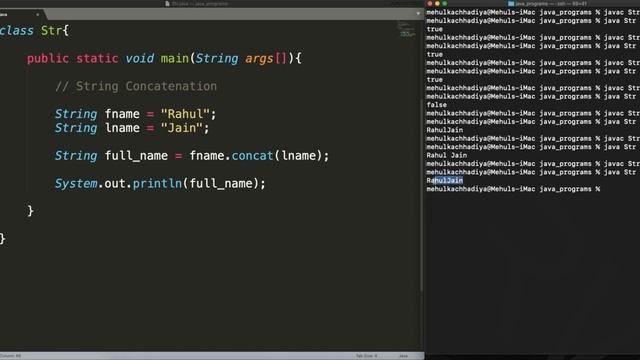The width and height of the screenshot is (640, 360).
Task: Click the "args" parameter in main signature
Action: [259, 58]
